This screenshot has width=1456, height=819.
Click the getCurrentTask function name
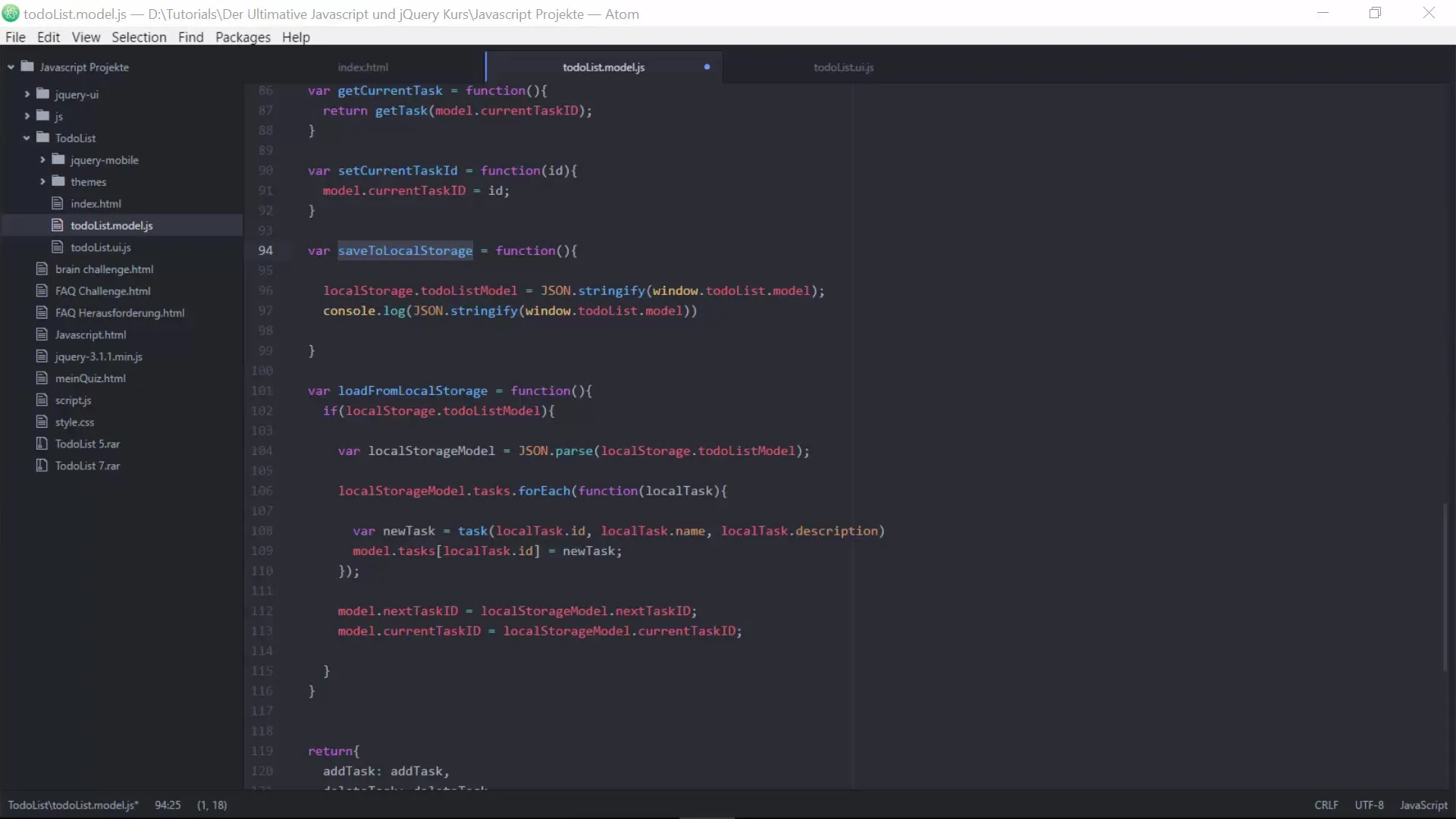(x=390, y=90)
